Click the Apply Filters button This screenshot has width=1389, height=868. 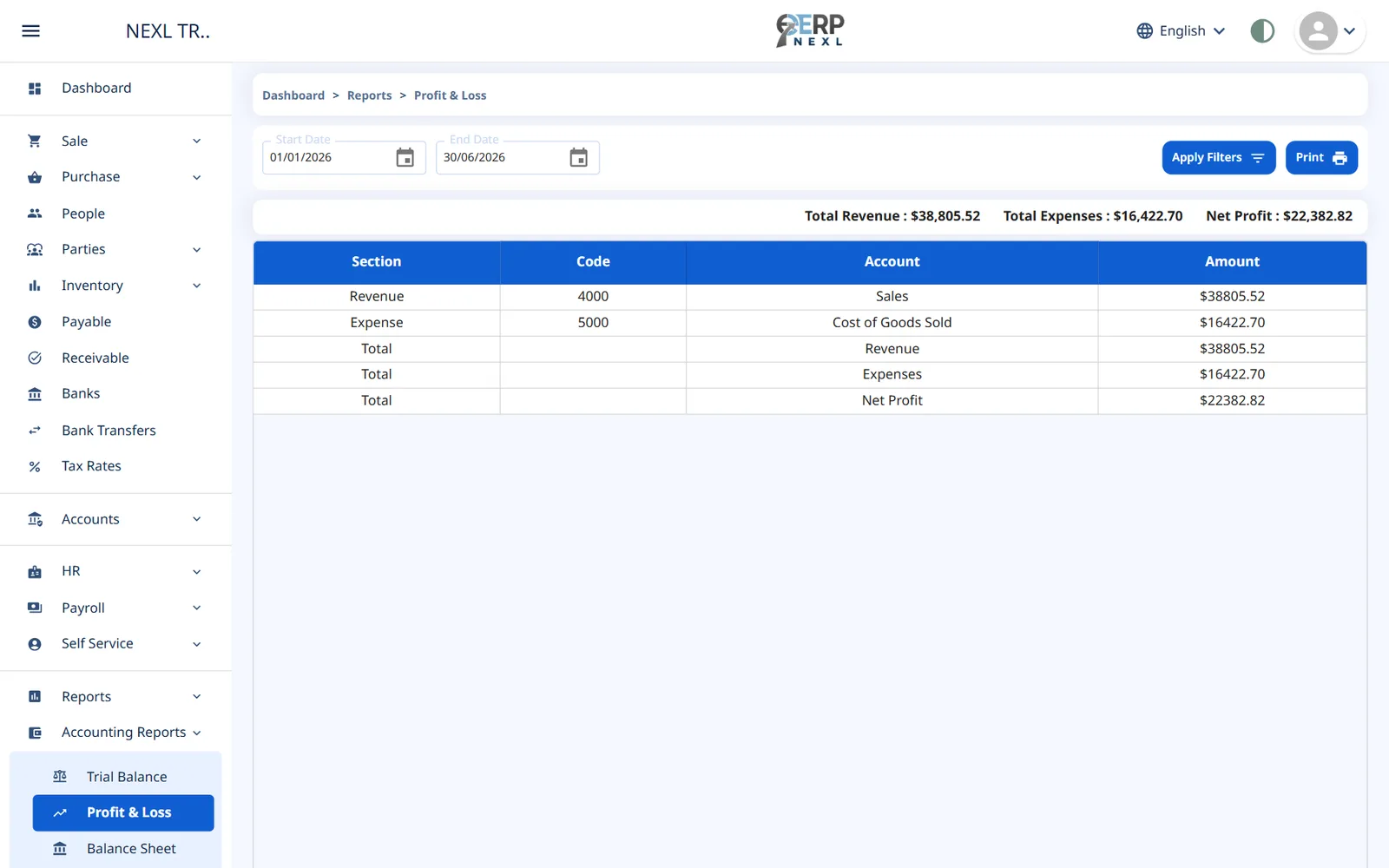[1219, 157]
